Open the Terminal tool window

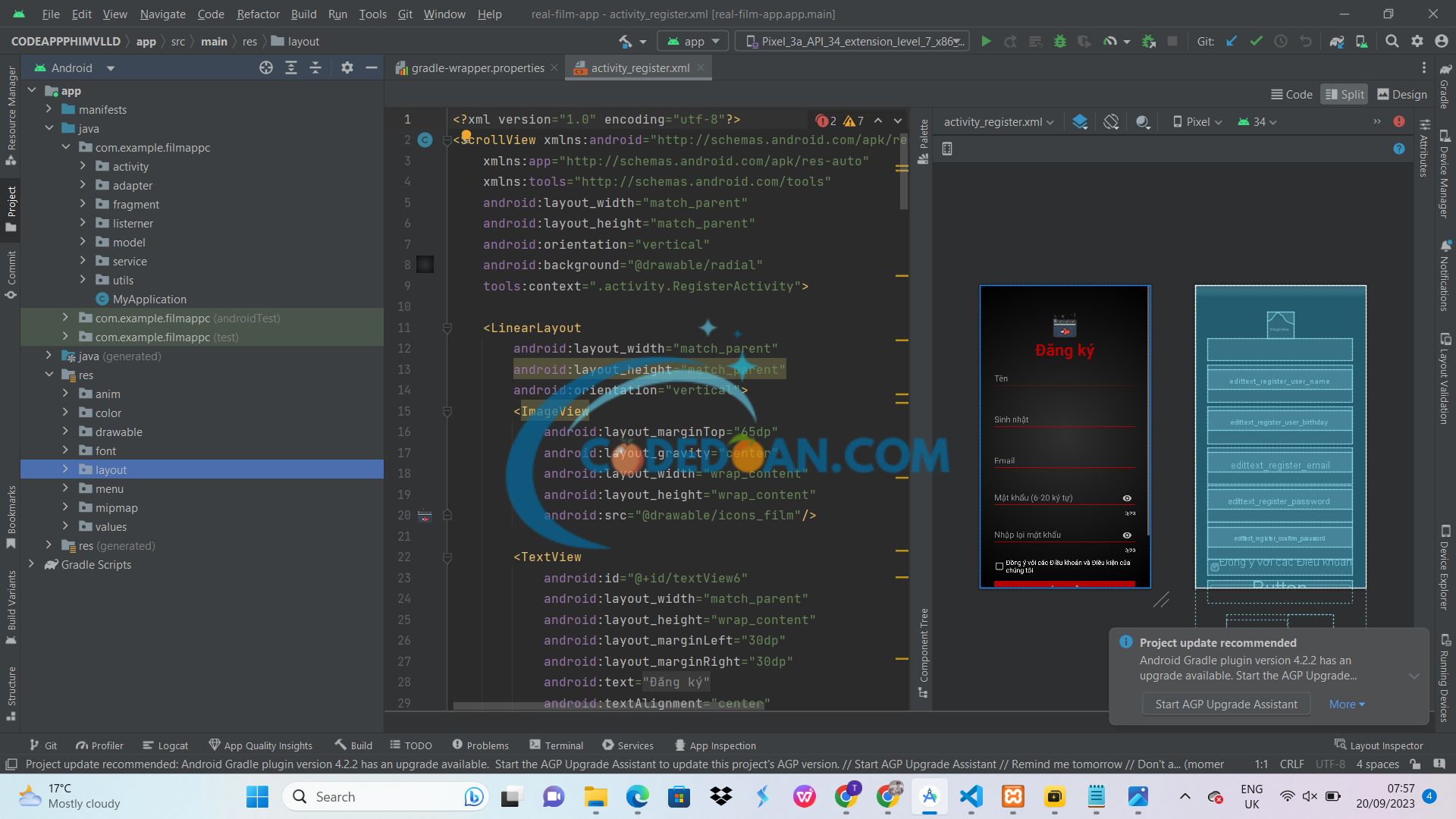click(556, 745)
